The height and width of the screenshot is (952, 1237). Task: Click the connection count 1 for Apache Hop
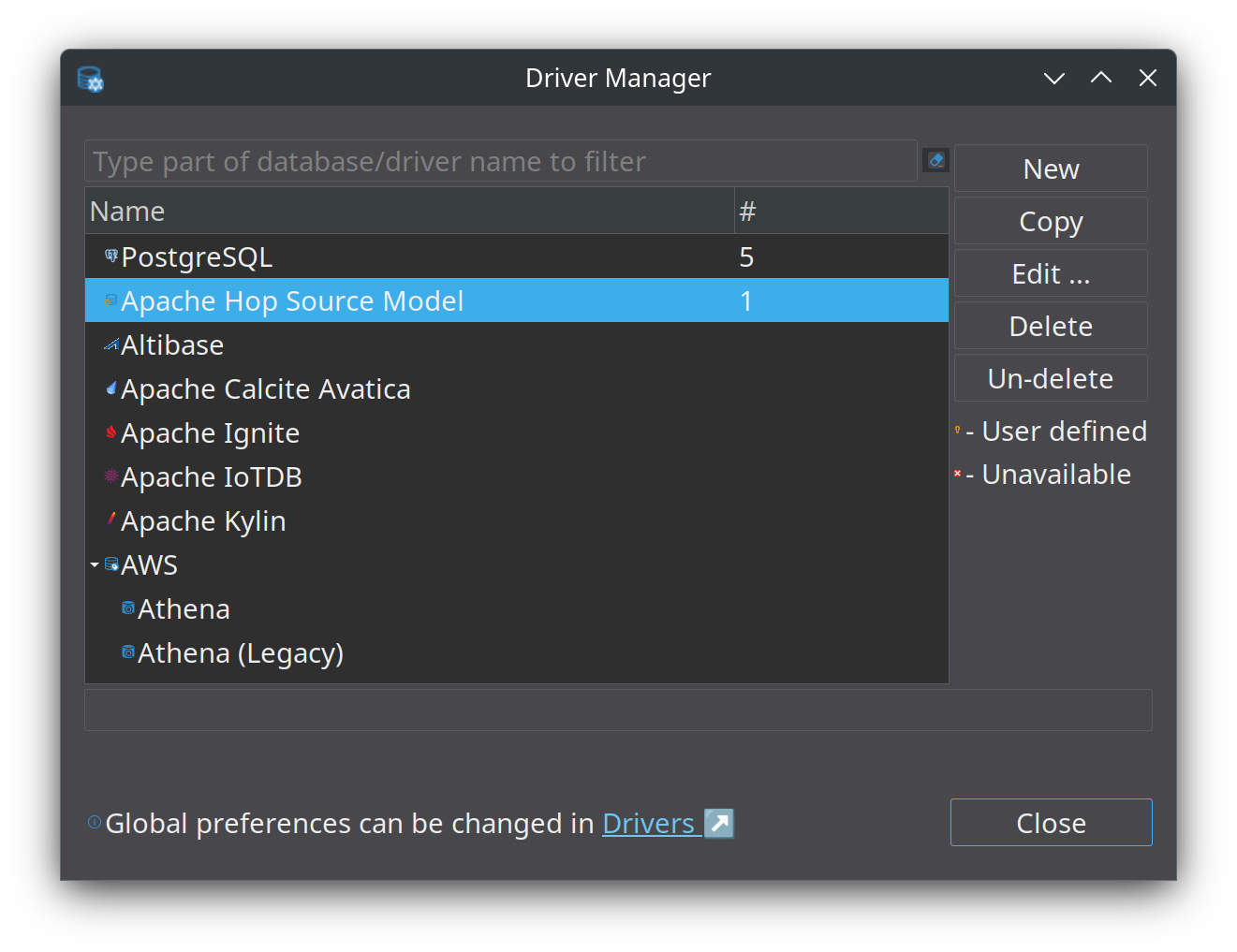pos(746,300)
